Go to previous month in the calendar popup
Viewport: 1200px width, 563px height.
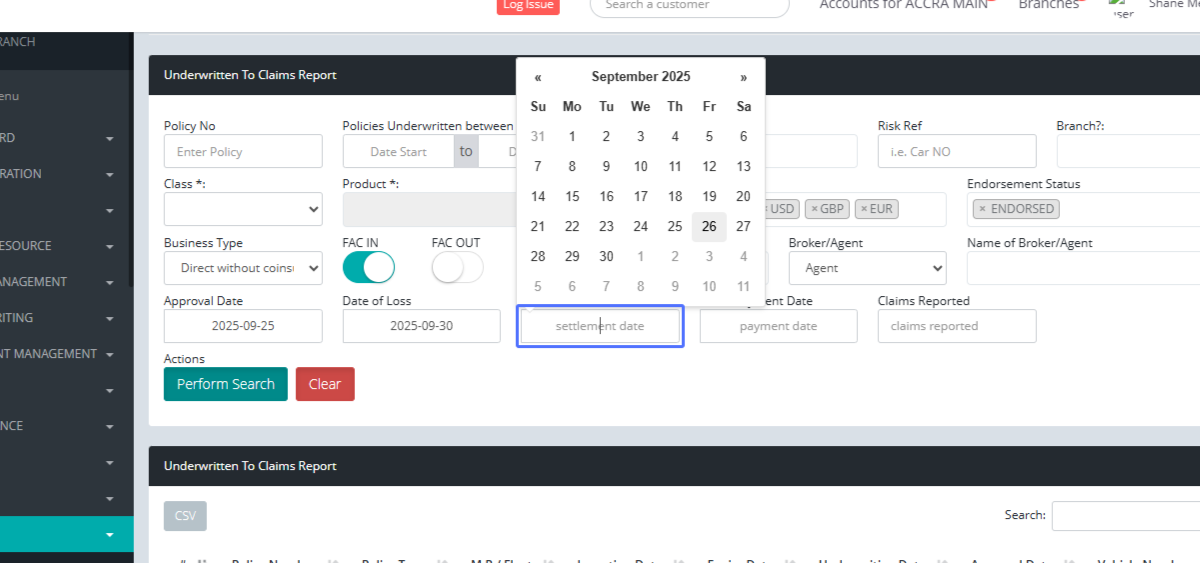(538, 77)
